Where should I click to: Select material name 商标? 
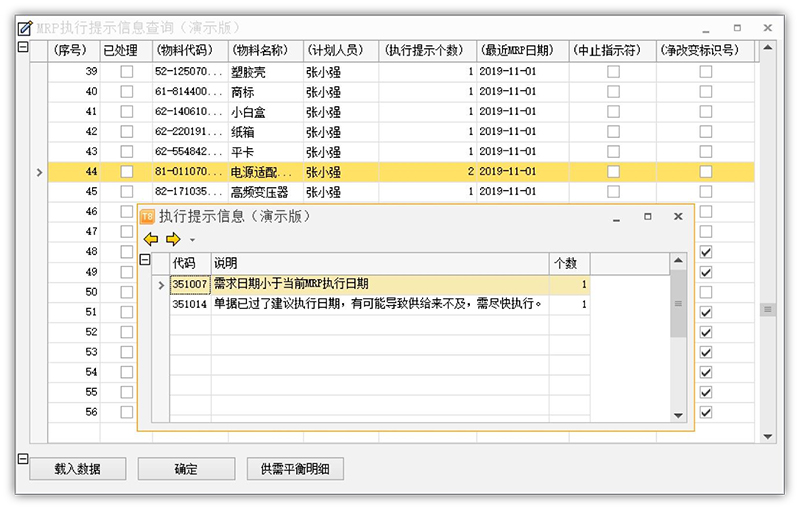tap(242, 92)
